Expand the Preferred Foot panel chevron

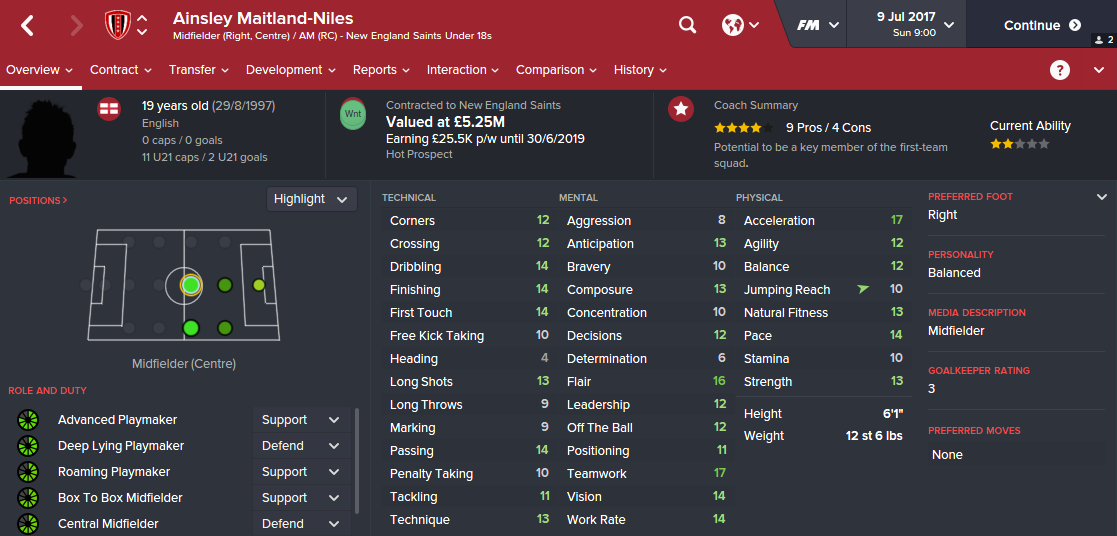point(1102,197)
